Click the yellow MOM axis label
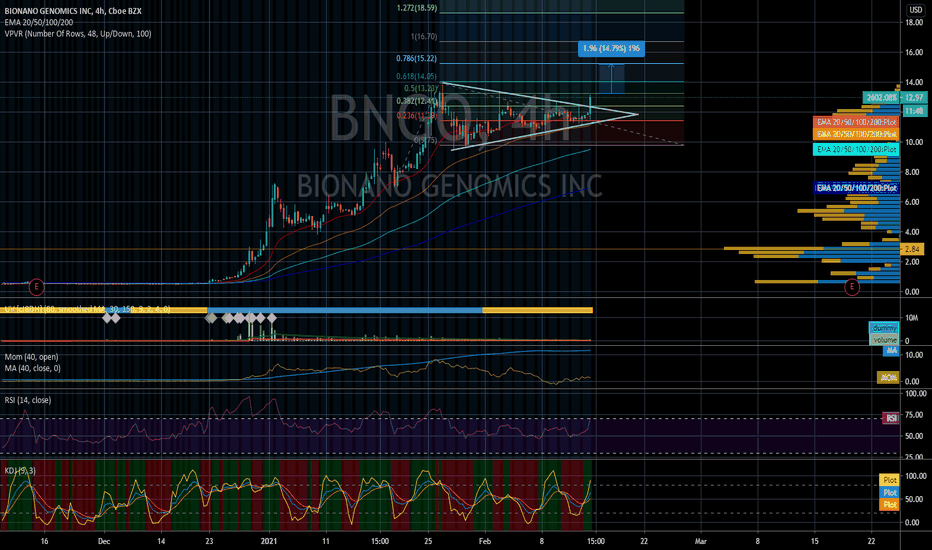Viewport: 932px width, 550px height. (888, 377)
